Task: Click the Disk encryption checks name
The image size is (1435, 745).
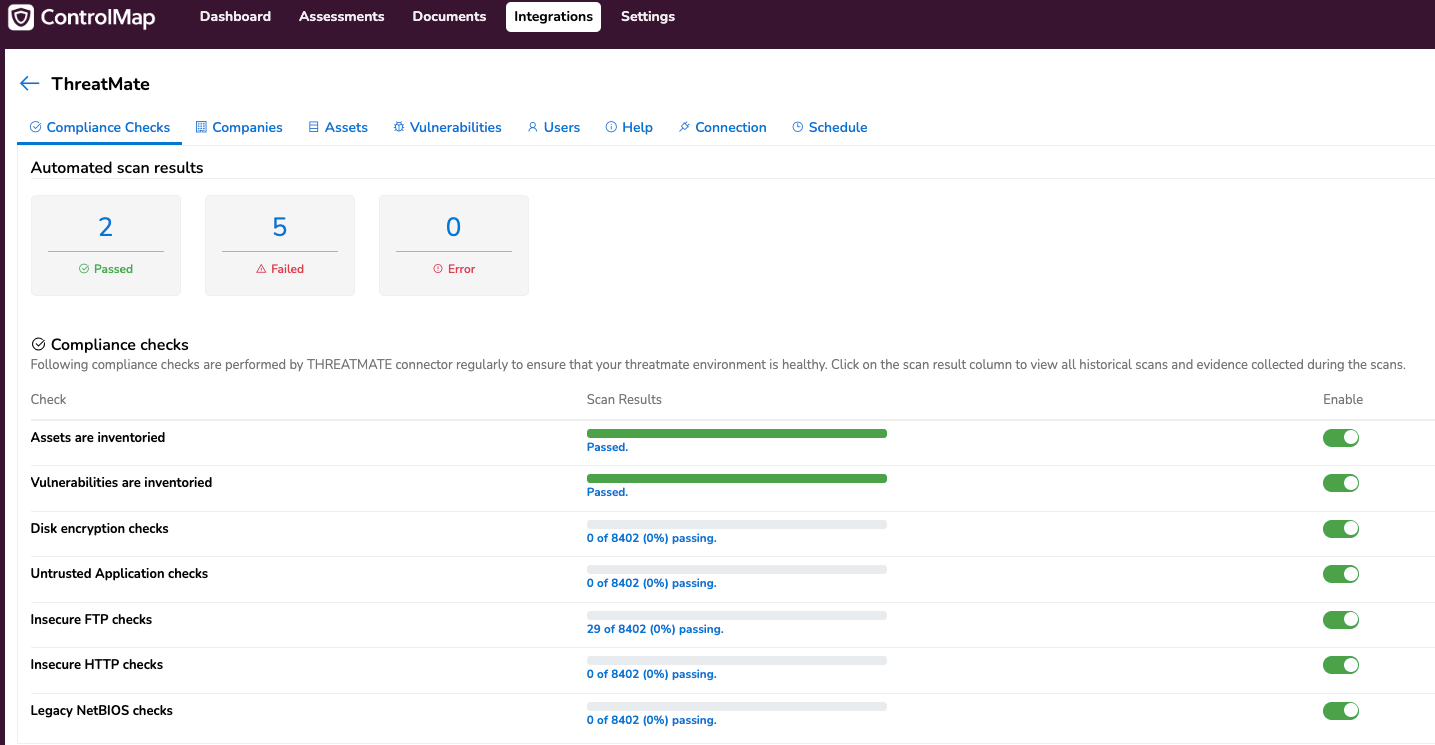Action: (x=100, y=529)
